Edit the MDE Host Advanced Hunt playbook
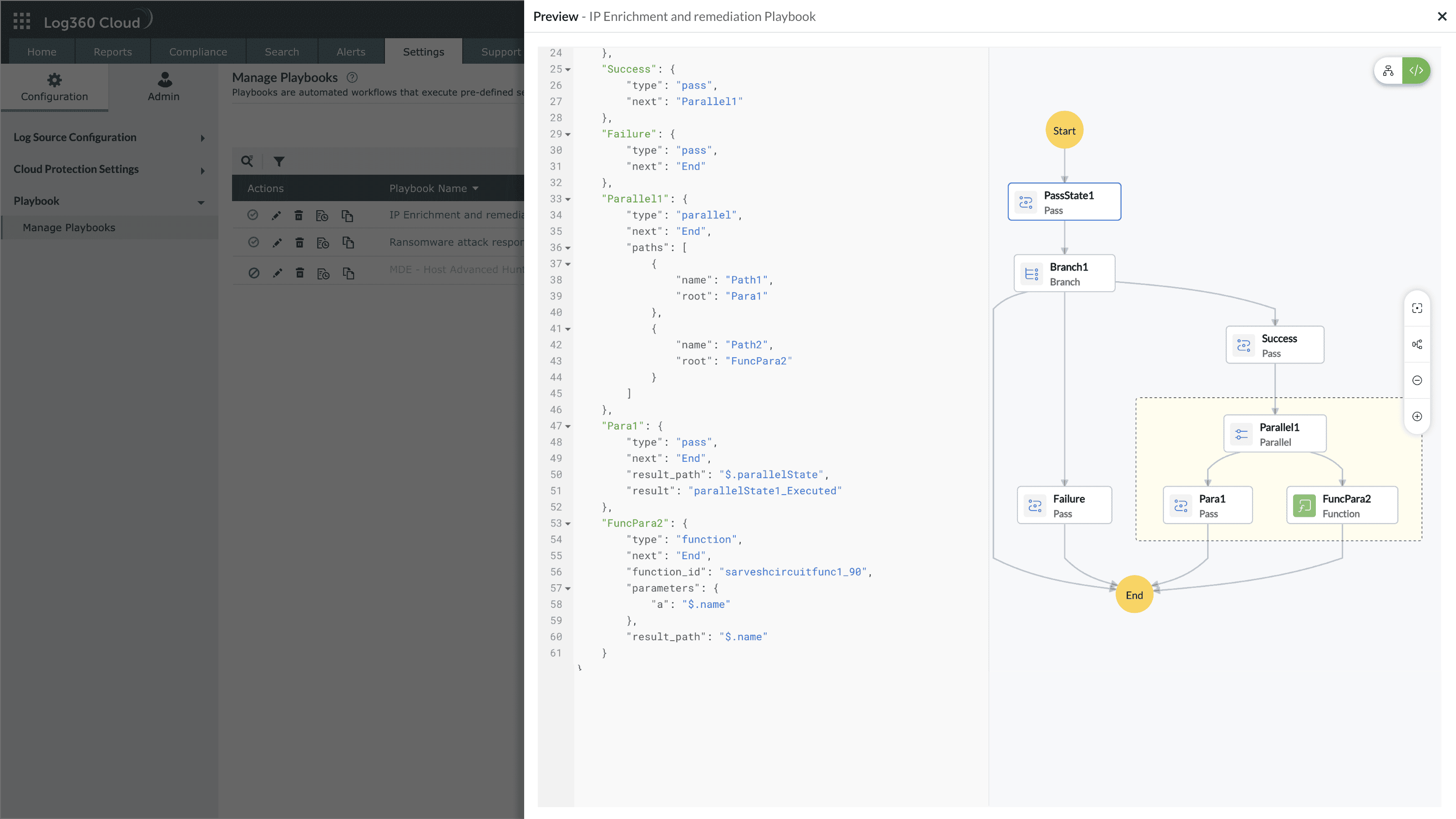Image resolution: width=1456 pixels, height=819 pixels. [x=278, y=273]
